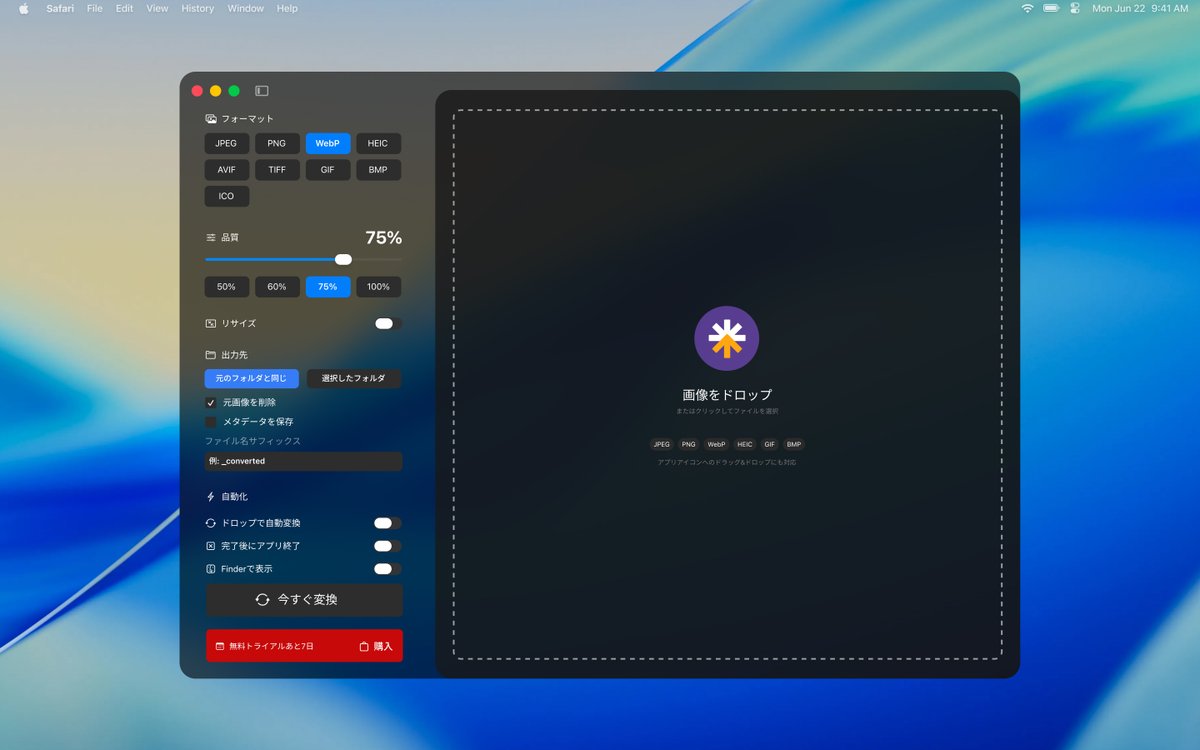Image resolution: width=1200 pixels, height=750 pixels.
Task: Uncheck 元画像を削除 checkbox
Action: [x=211, y=403]
